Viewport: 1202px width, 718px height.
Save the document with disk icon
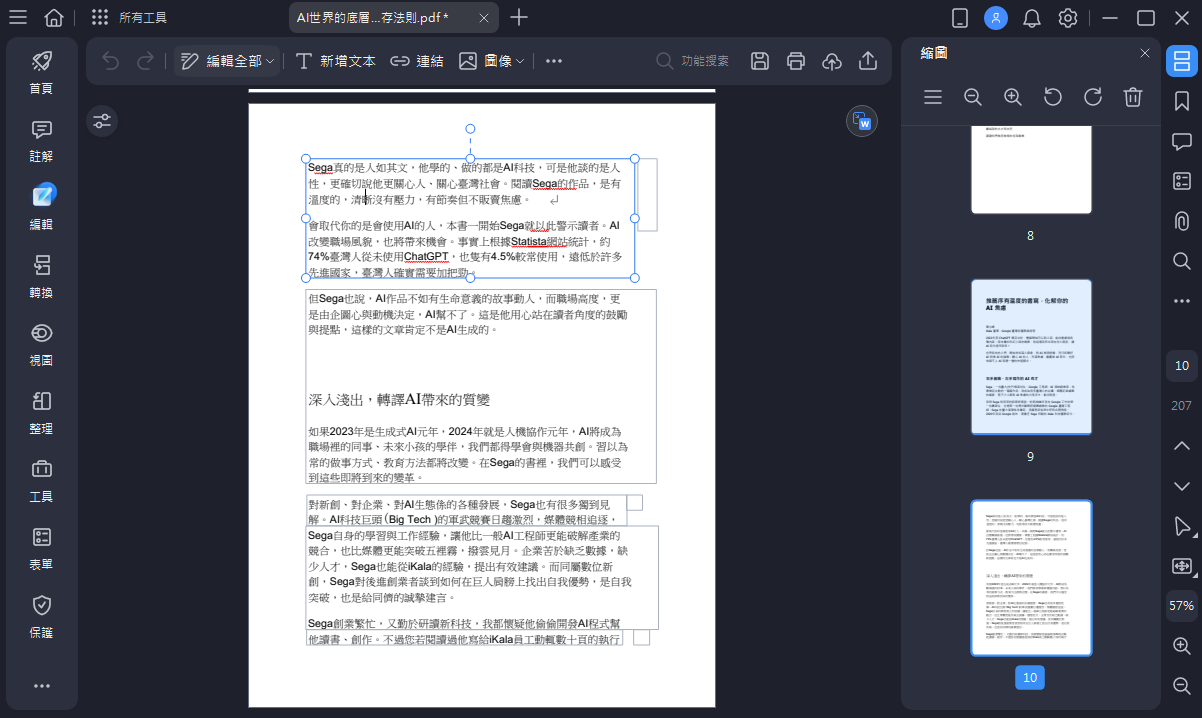[760, 61]
